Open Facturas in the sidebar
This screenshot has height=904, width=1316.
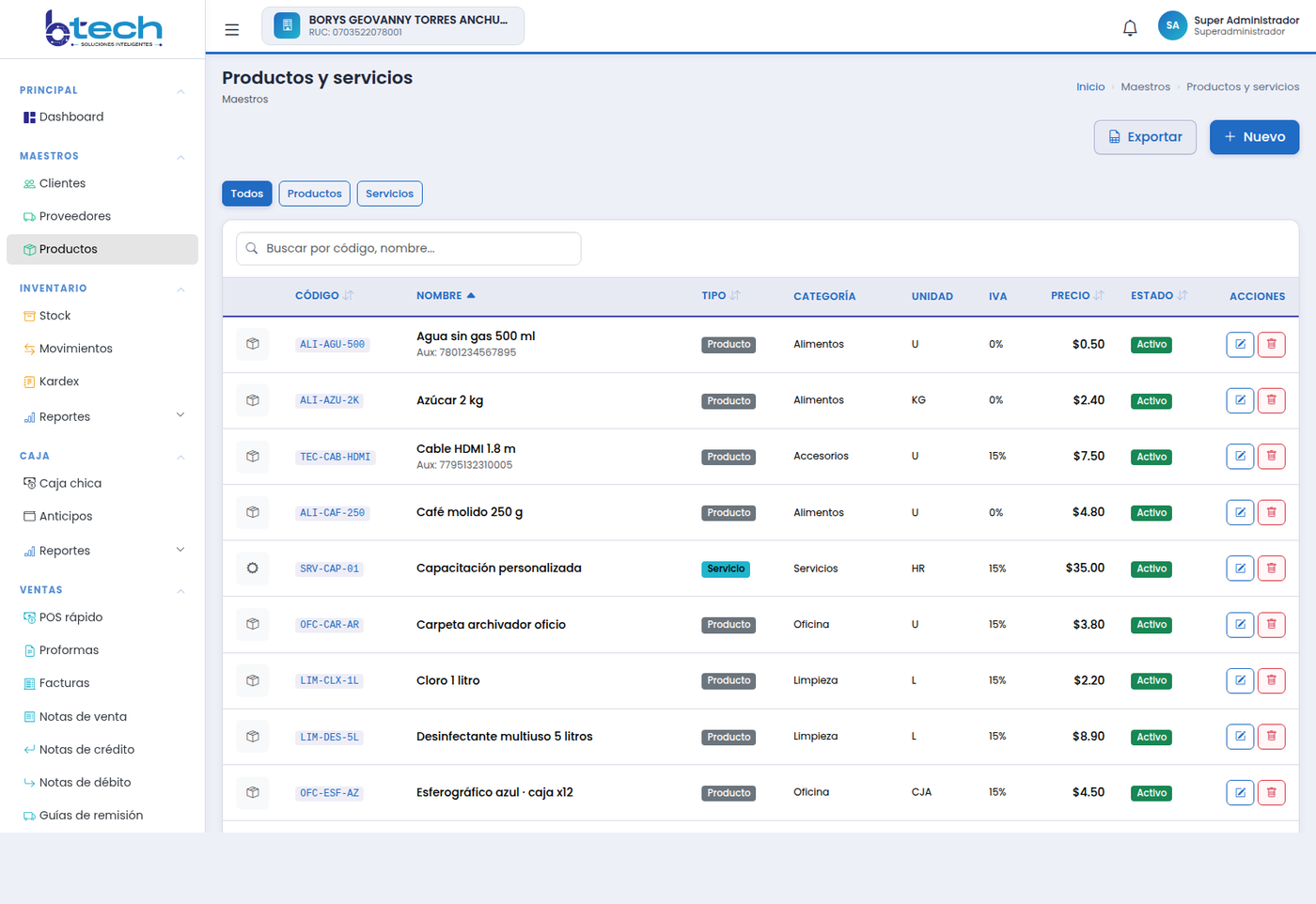tap(102, 683)
